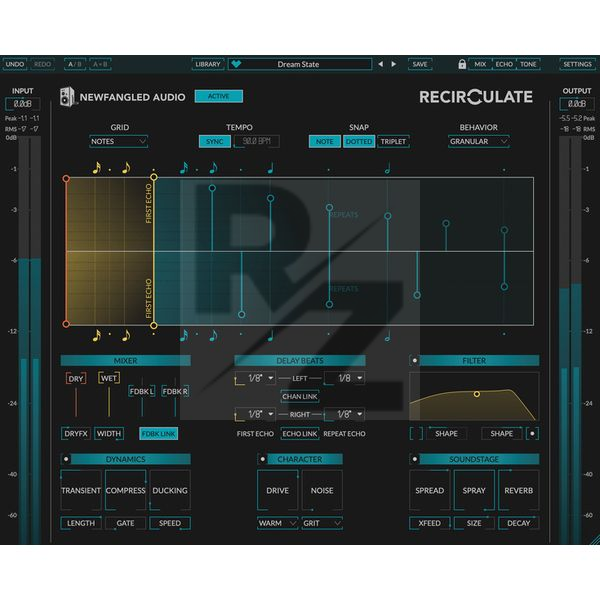This screenshot has width=600, height=600.
Task: Click the half note icon above the grid
Action: (388, 168)
